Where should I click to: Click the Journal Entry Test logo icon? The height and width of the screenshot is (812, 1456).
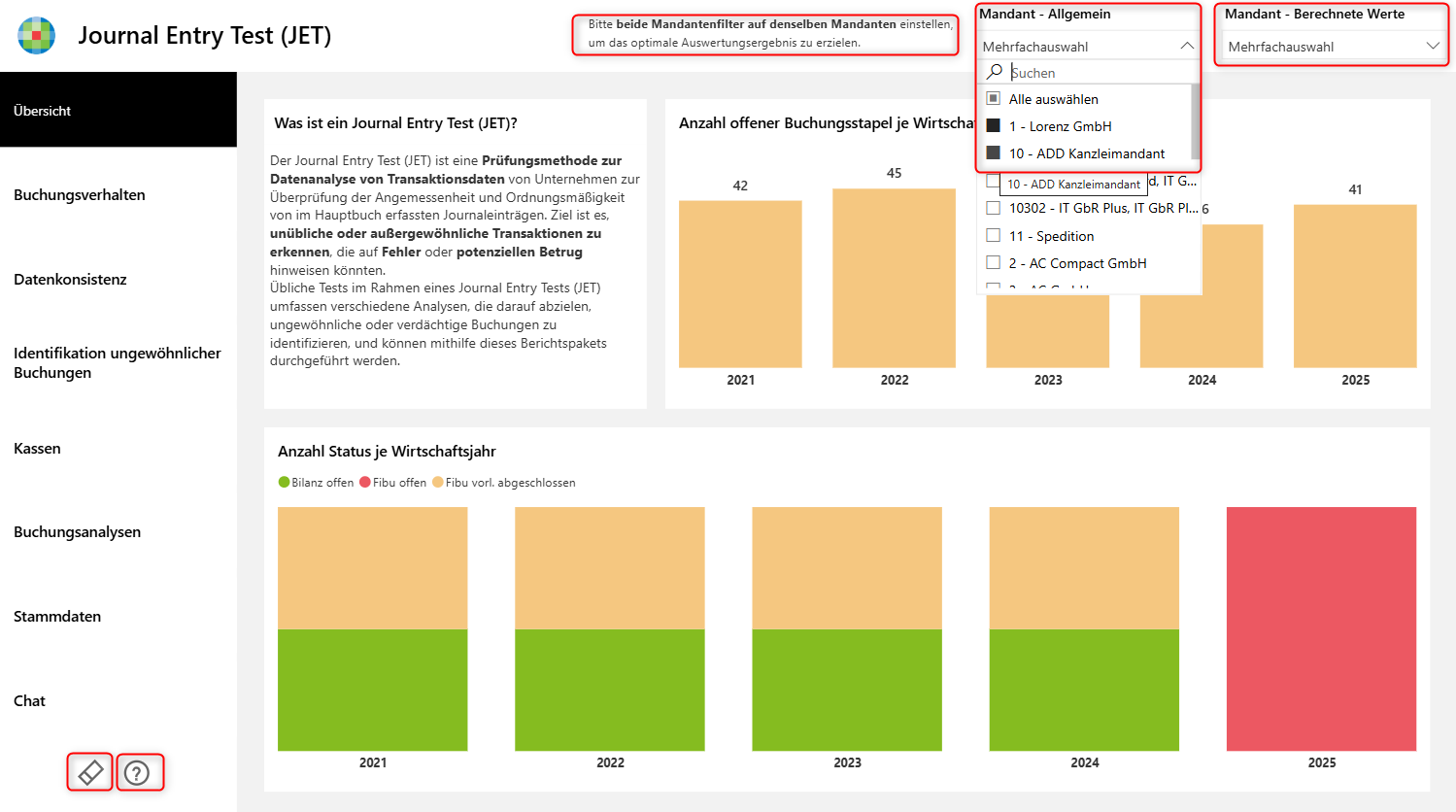(36, 36)
